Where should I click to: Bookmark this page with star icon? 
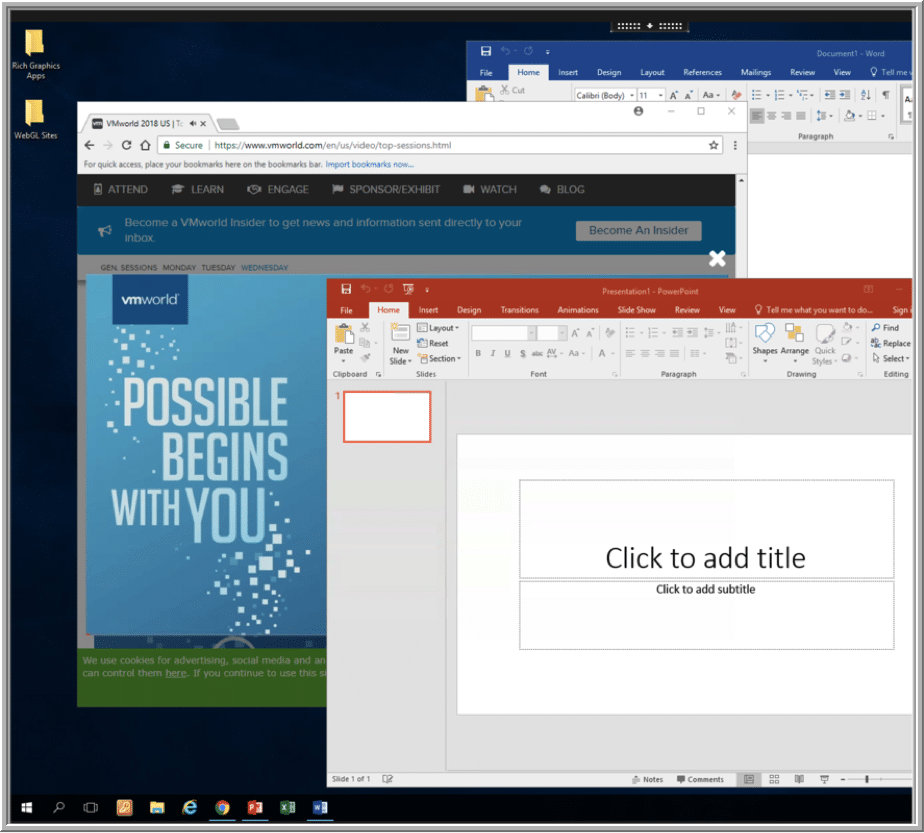click(713, 145)
